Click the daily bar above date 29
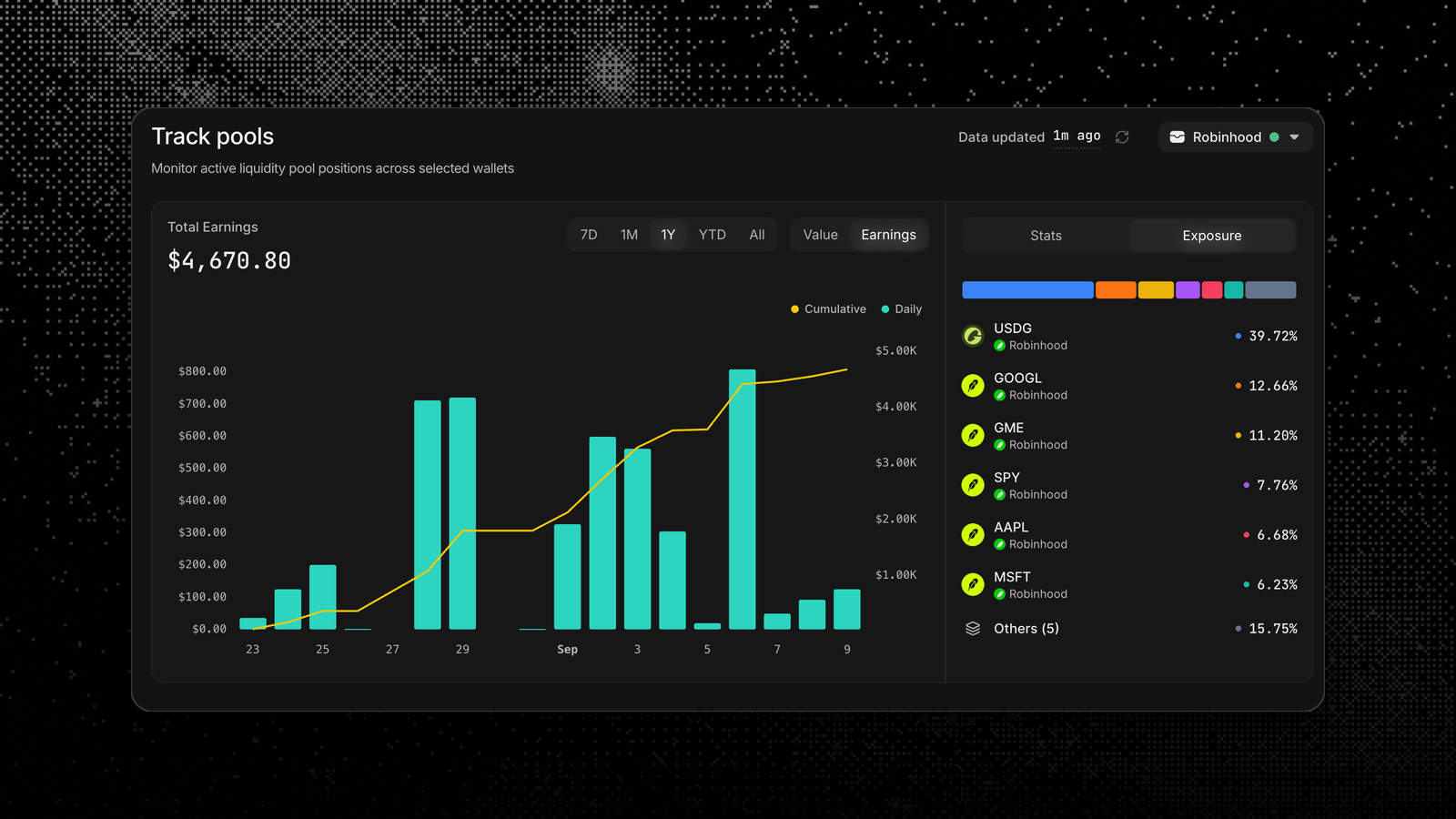The width and height of the screenshot is (1456, 819). 462,513
